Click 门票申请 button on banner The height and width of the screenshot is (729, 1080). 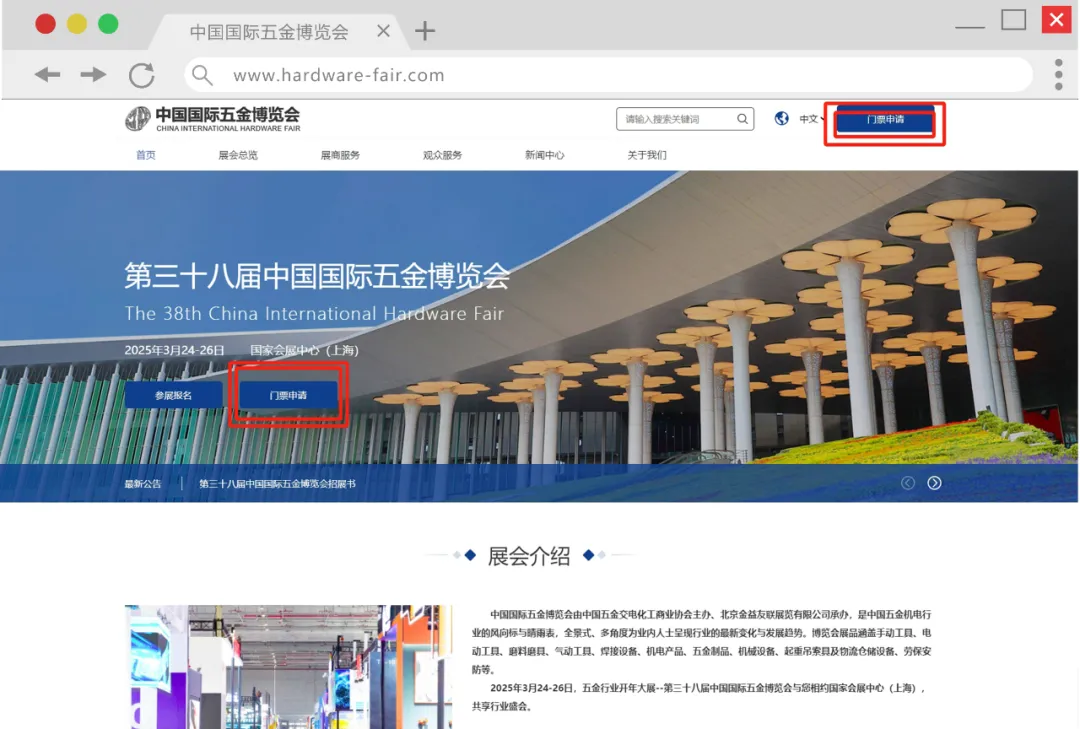coord(289,395)
